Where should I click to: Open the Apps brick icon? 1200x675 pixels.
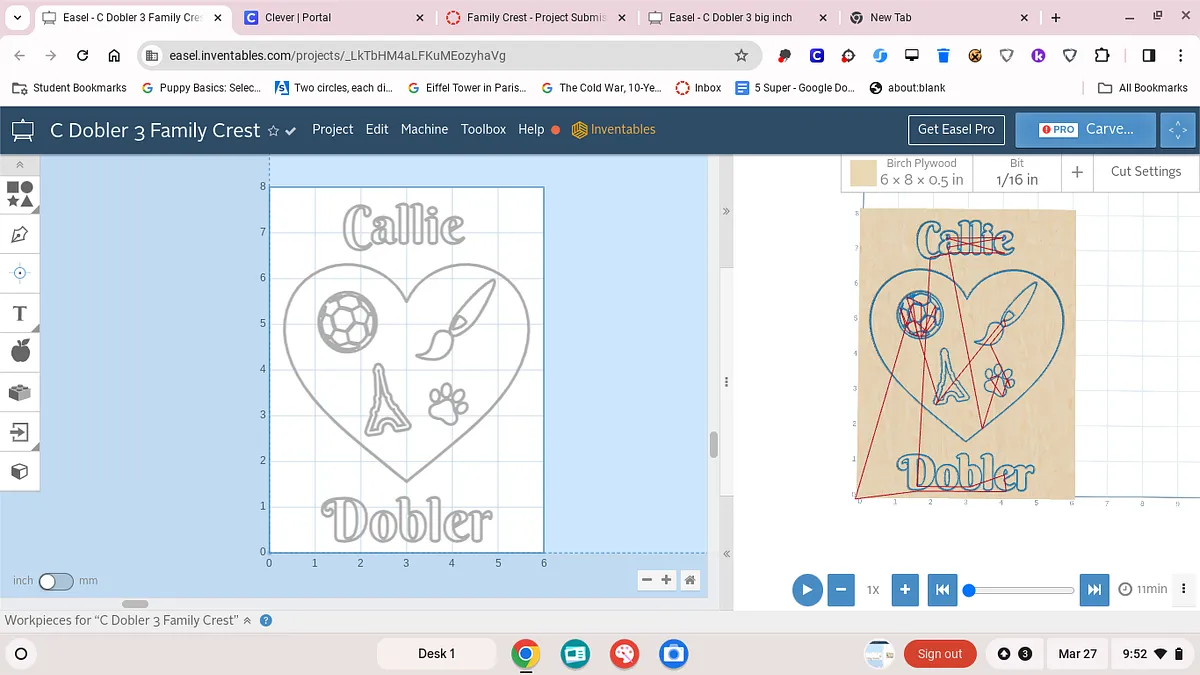[20, 393]
